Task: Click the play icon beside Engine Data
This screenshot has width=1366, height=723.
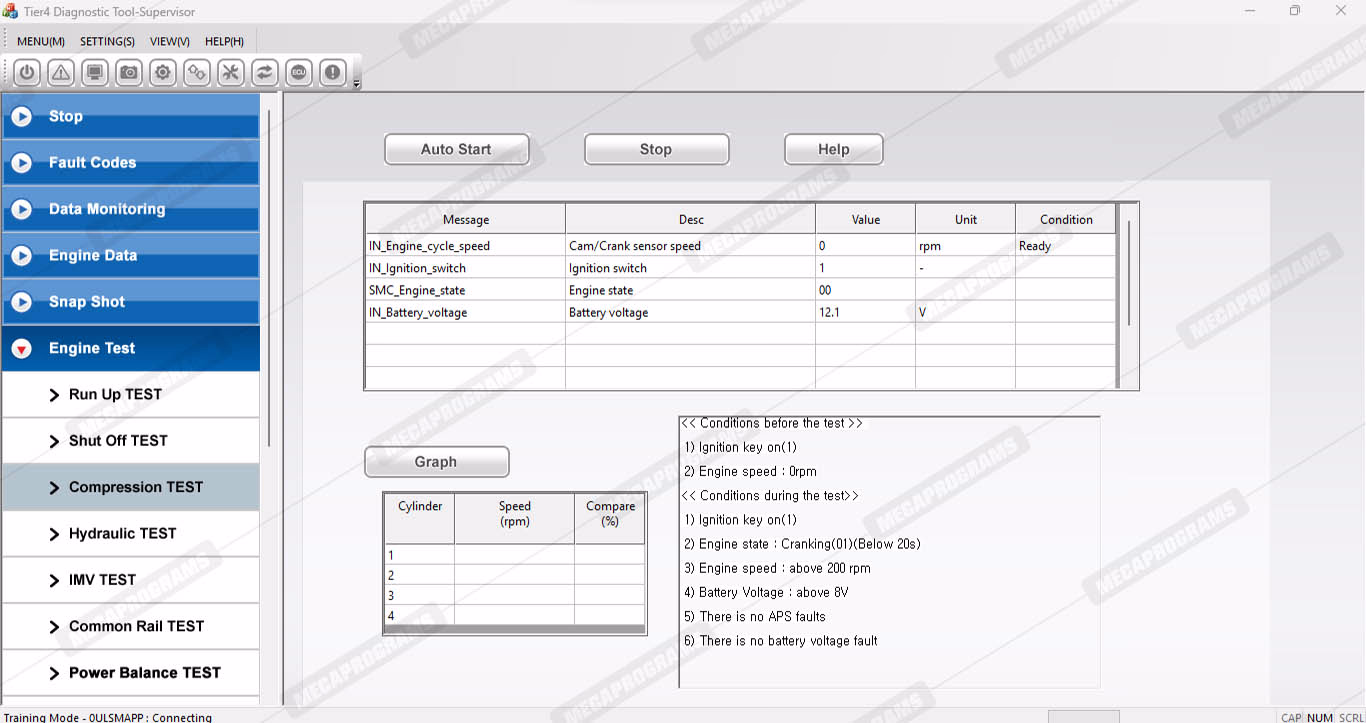Action: pos(22,255)
